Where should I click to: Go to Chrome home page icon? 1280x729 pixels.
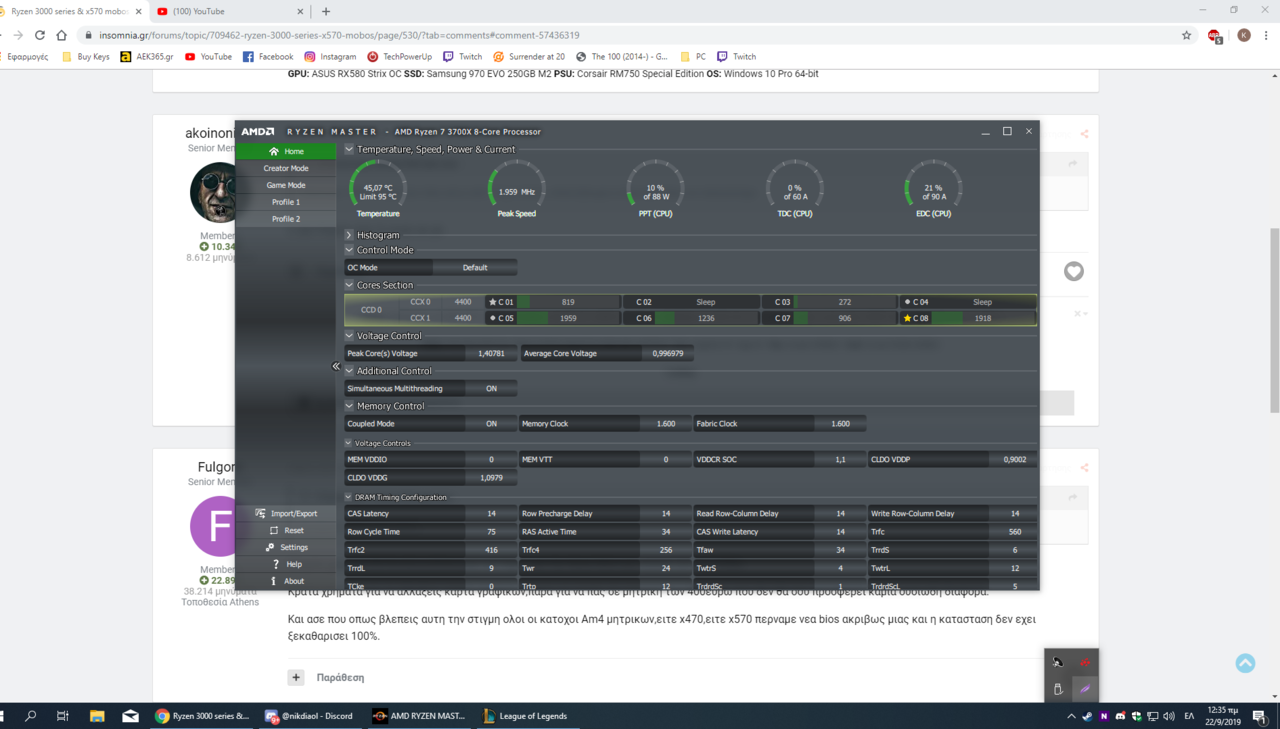pos(62,35)
